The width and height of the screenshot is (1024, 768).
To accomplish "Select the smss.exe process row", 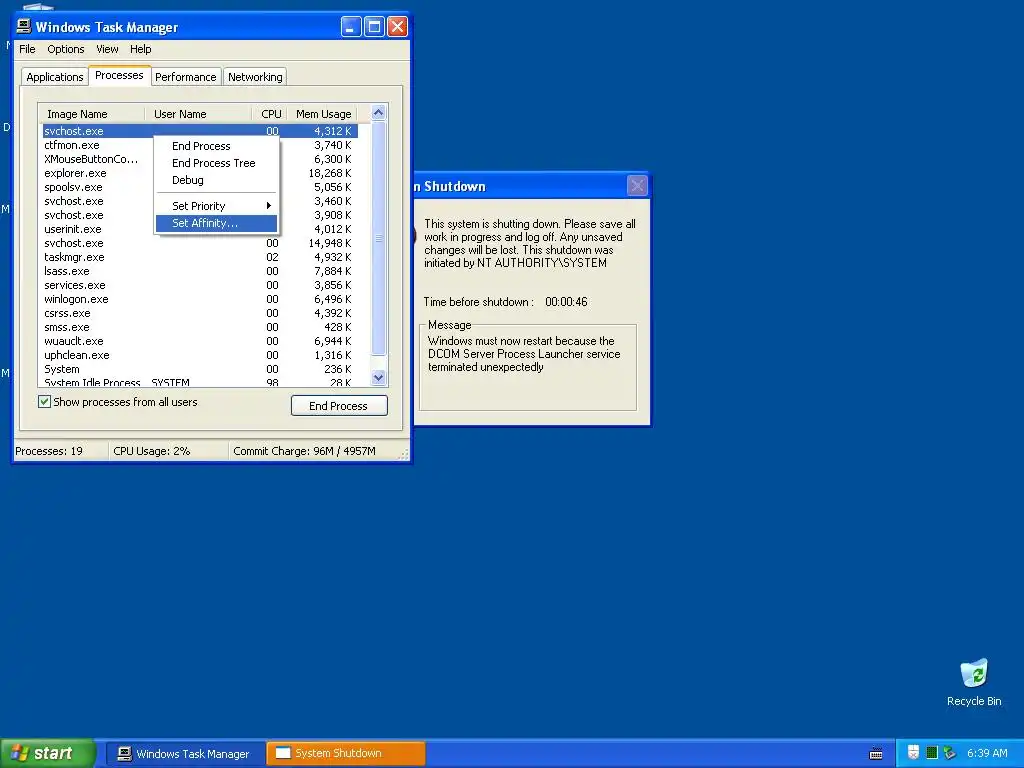I will pyautogui.click(x=200, y=327).
